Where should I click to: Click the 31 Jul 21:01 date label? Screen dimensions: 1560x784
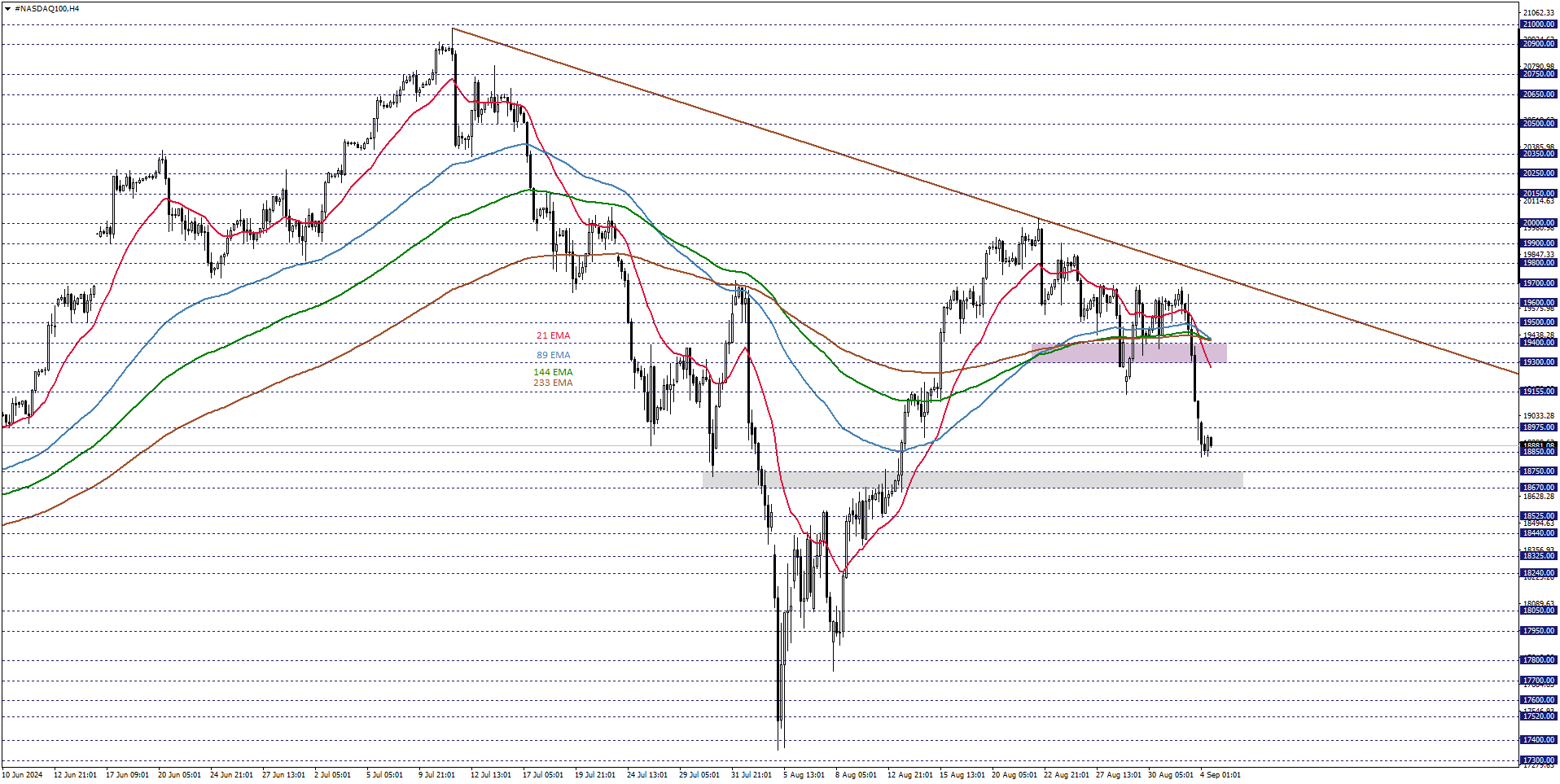pyautogui.click(x=751, y=775)
